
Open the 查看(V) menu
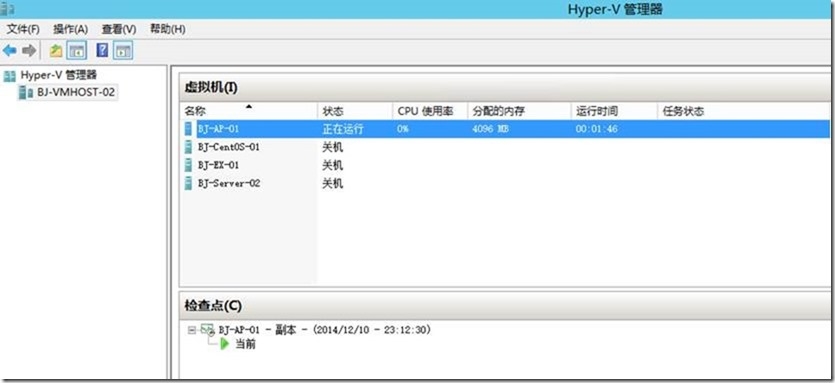(x=119, y=29)
